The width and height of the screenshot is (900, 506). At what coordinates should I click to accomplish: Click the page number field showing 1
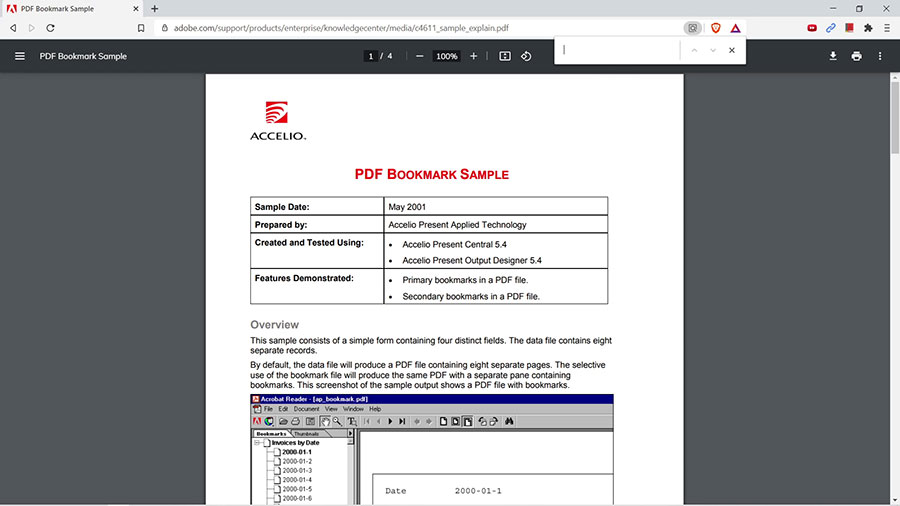(371, 56)
